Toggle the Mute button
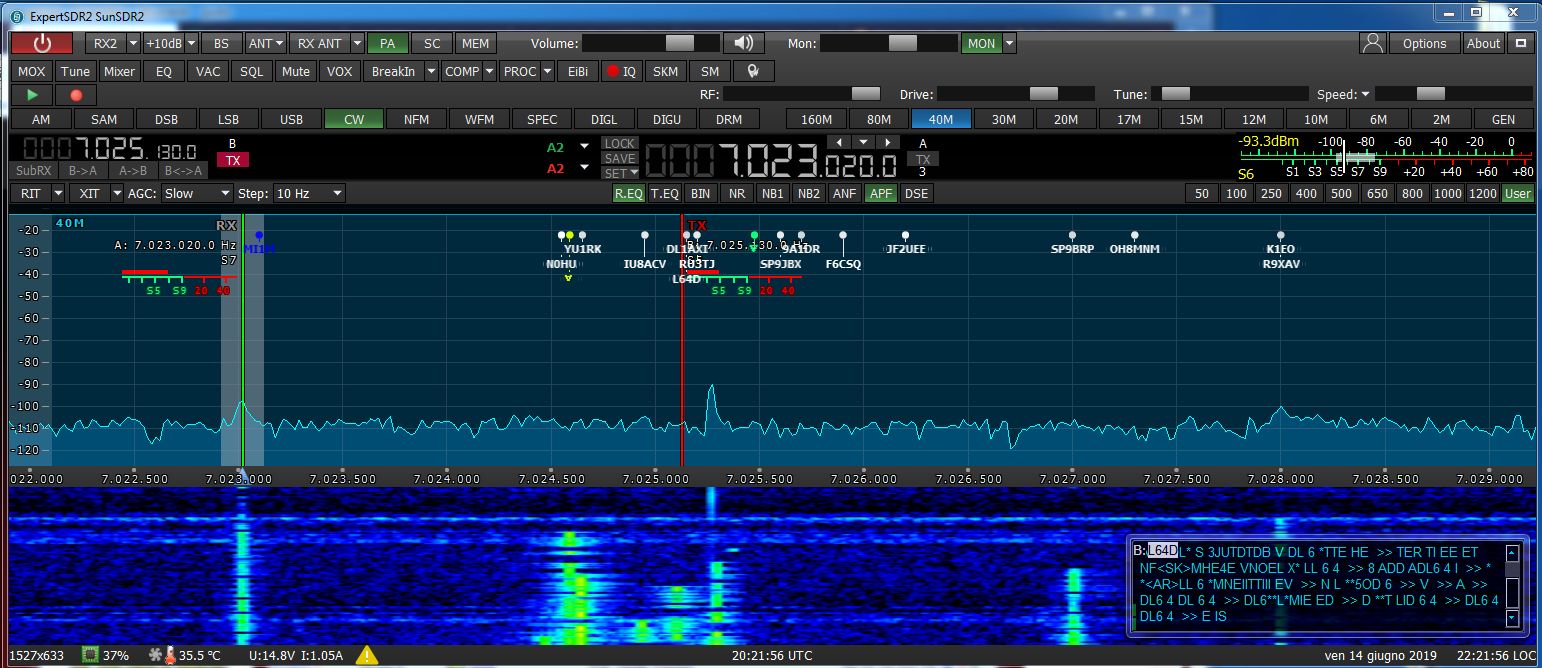 295,71
